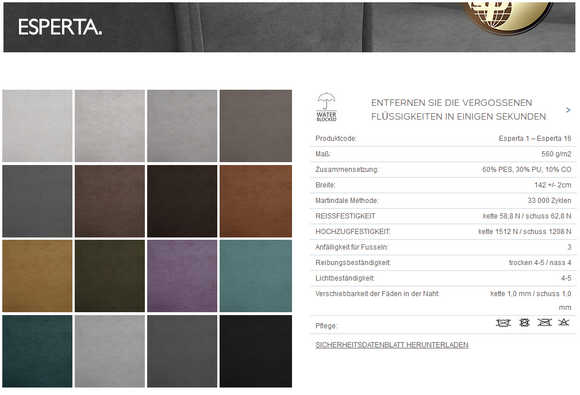
Task: Pick the dark petrol green swatch
Action: click(x=37, y=351)
